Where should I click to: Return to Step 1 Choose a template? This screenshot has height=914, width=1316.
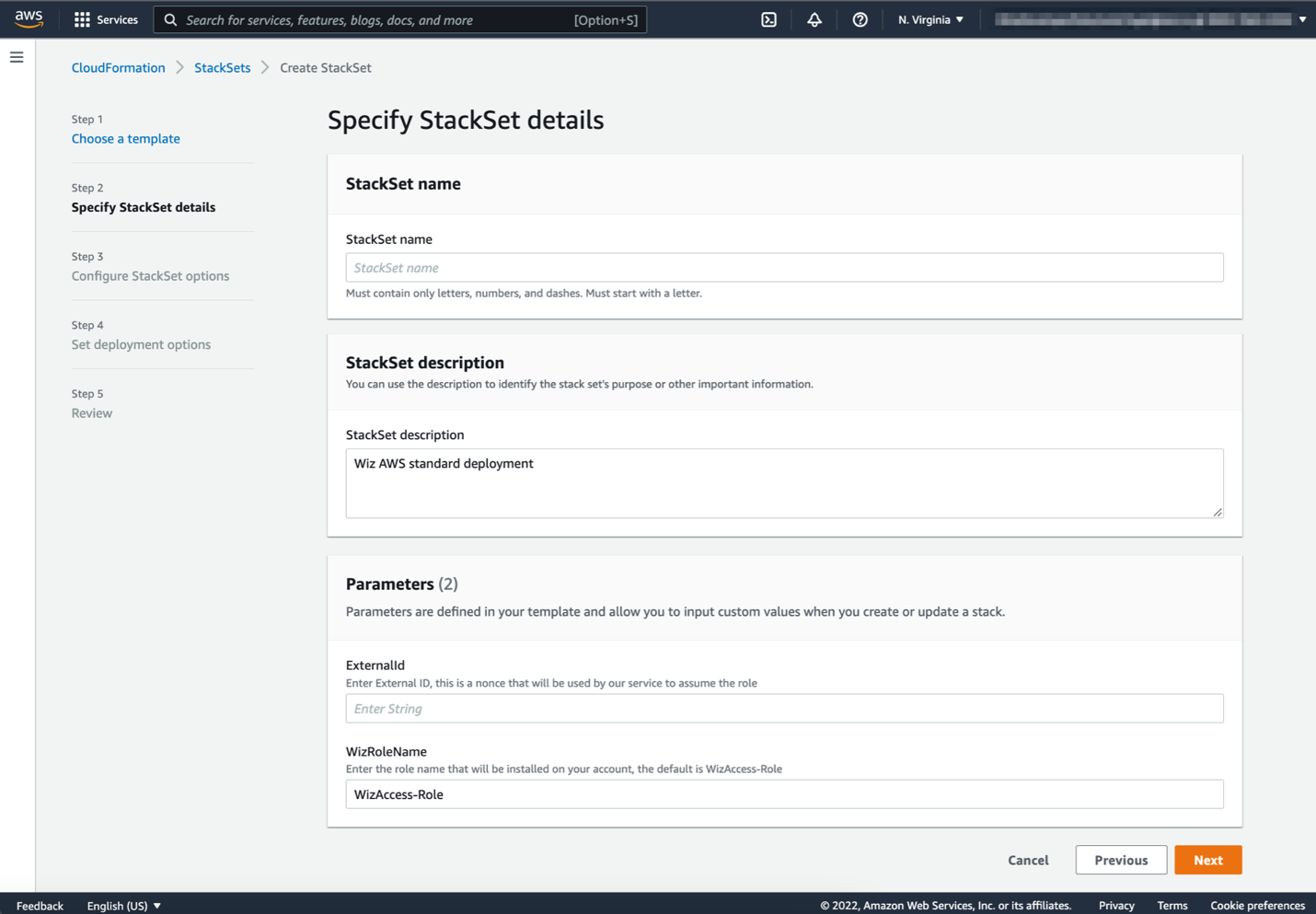click(126, 138)
